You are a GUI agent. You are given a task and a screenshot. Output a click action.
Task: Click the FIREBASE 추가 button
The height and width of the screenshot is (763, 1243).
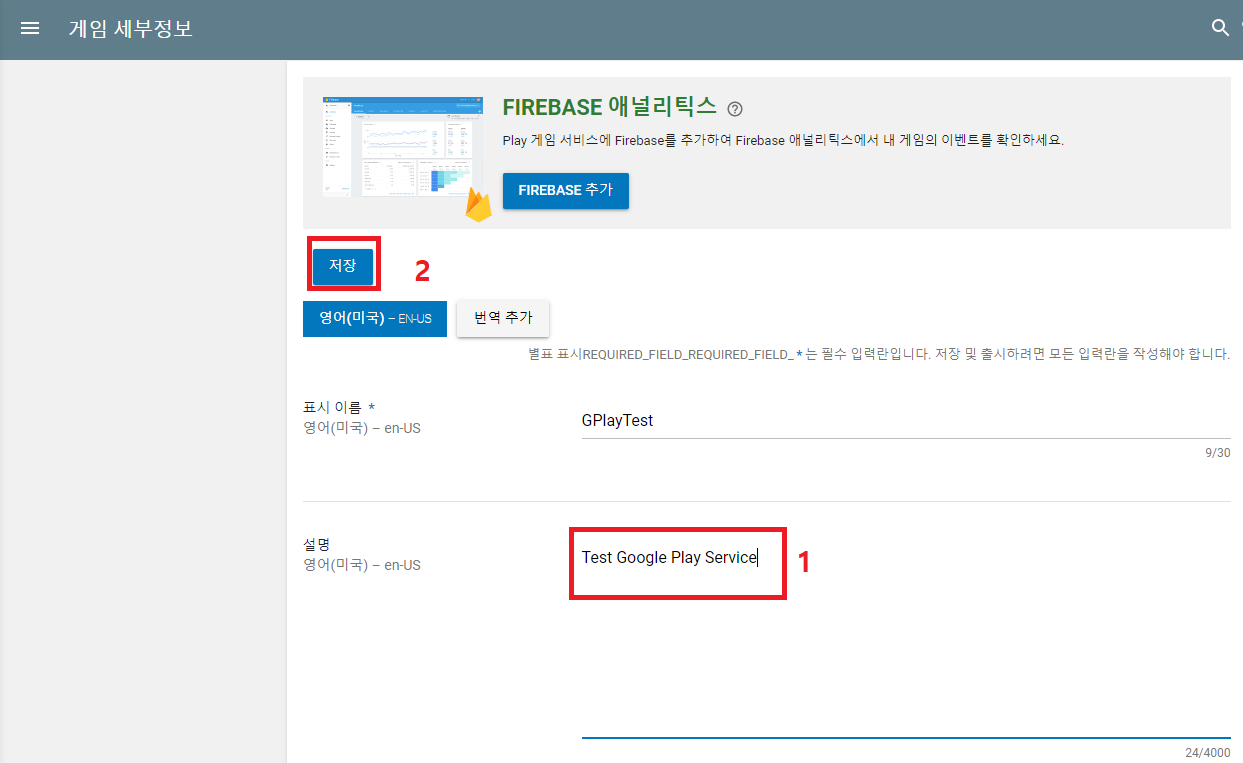pos(566,190)
